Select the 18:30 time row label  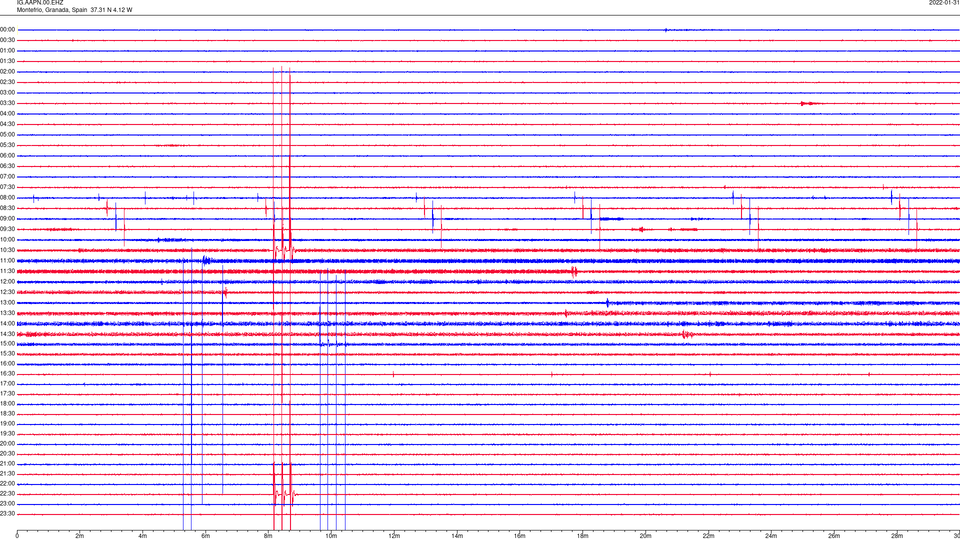(x=7, y=414)
